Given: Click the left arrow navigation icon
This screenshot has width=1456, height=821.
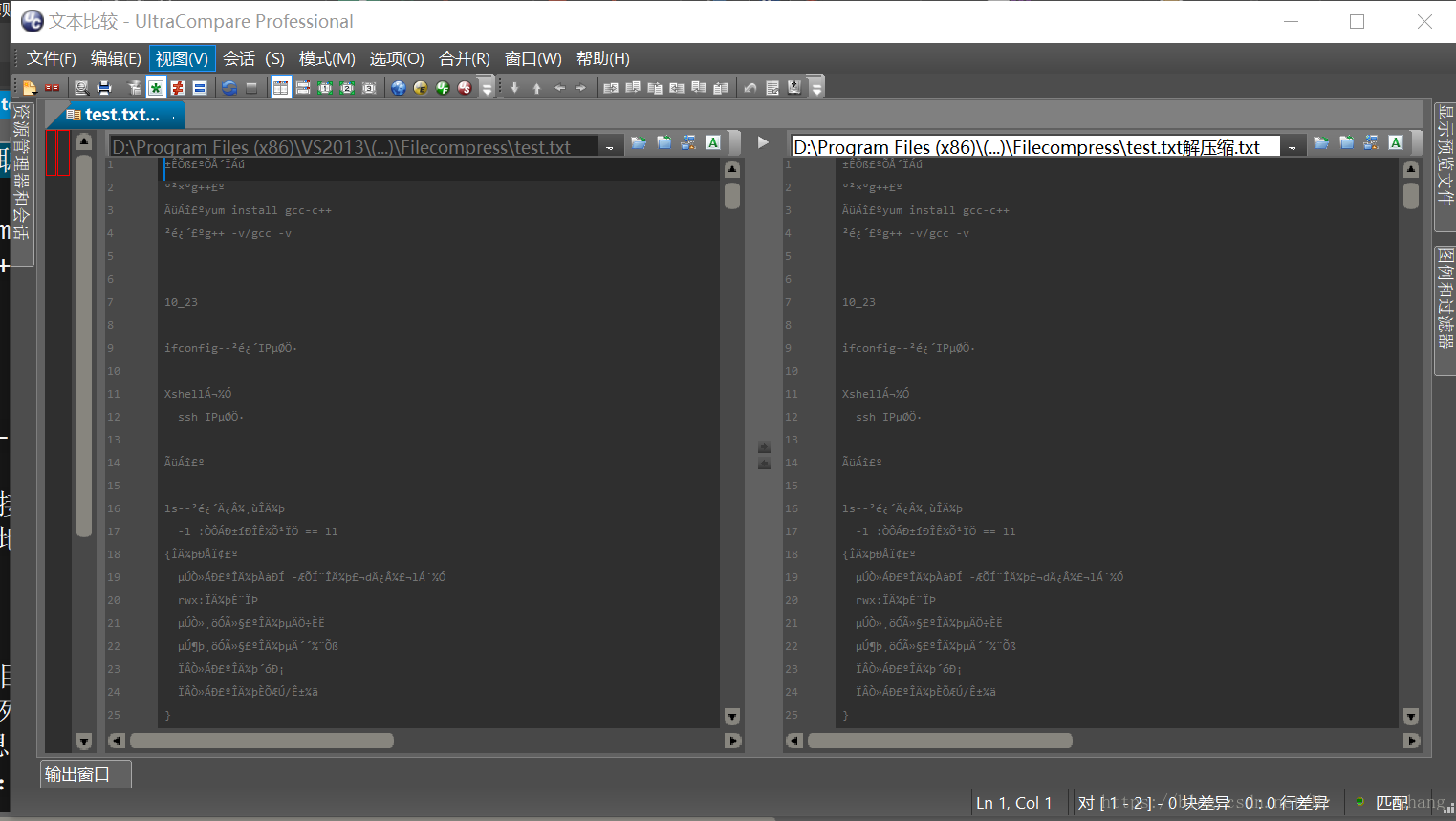Looking at the screenshot, I should coord(559,88).
